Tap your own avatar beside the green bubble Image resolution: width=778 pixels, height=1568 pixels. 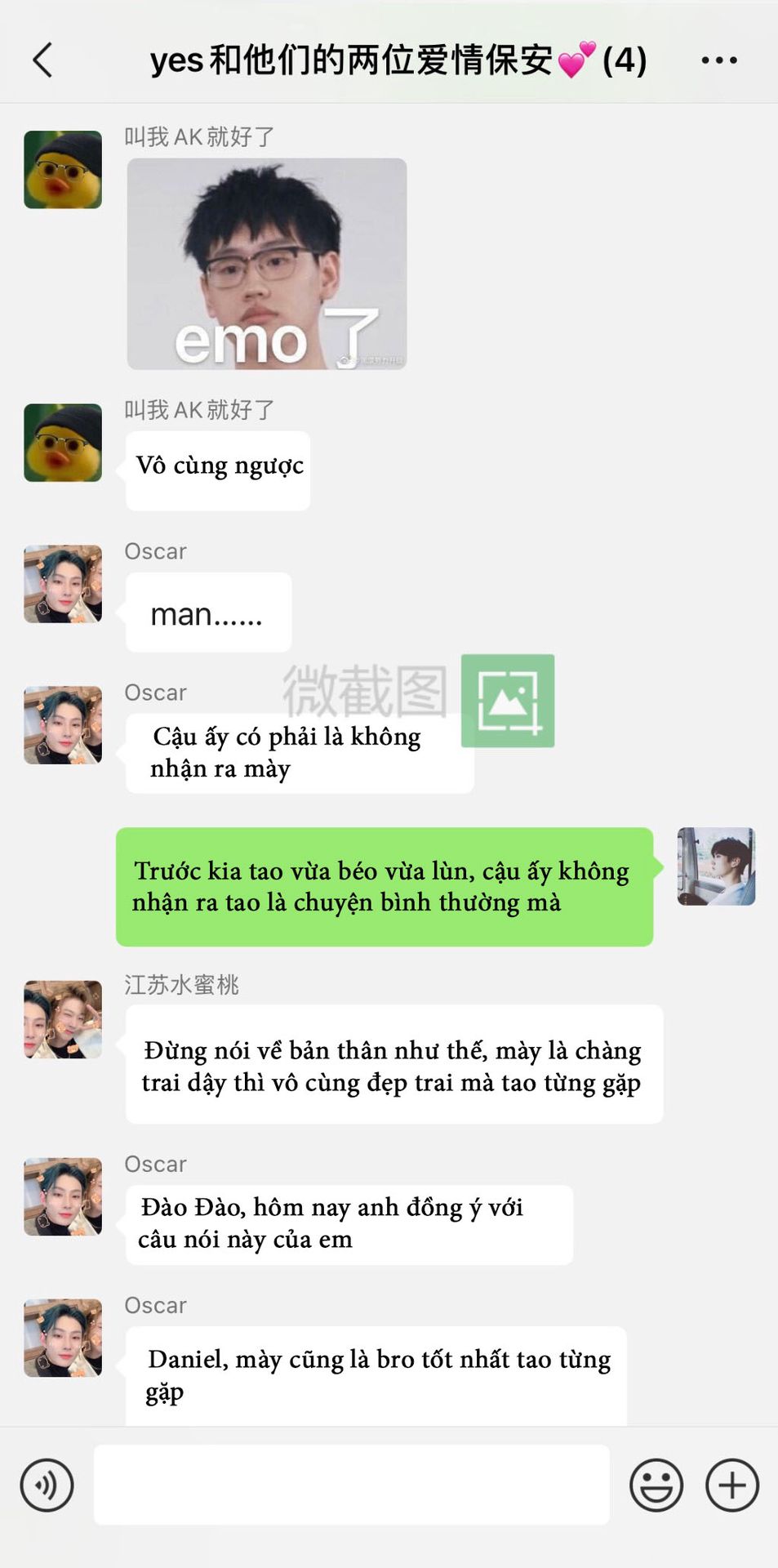pyautogui.click(x=716, y=866)
